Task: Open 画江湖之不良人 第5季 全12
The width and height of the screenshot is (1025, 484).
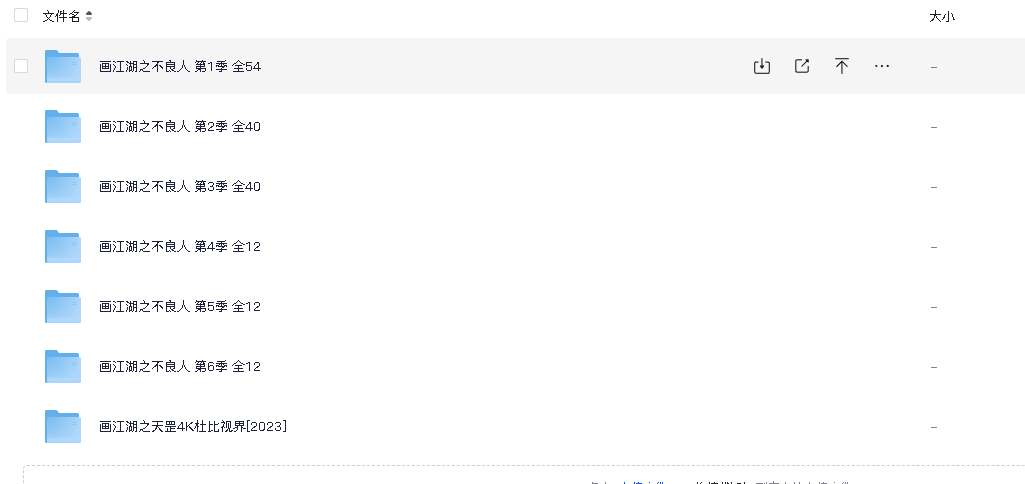Action: (x=180, y=306)
